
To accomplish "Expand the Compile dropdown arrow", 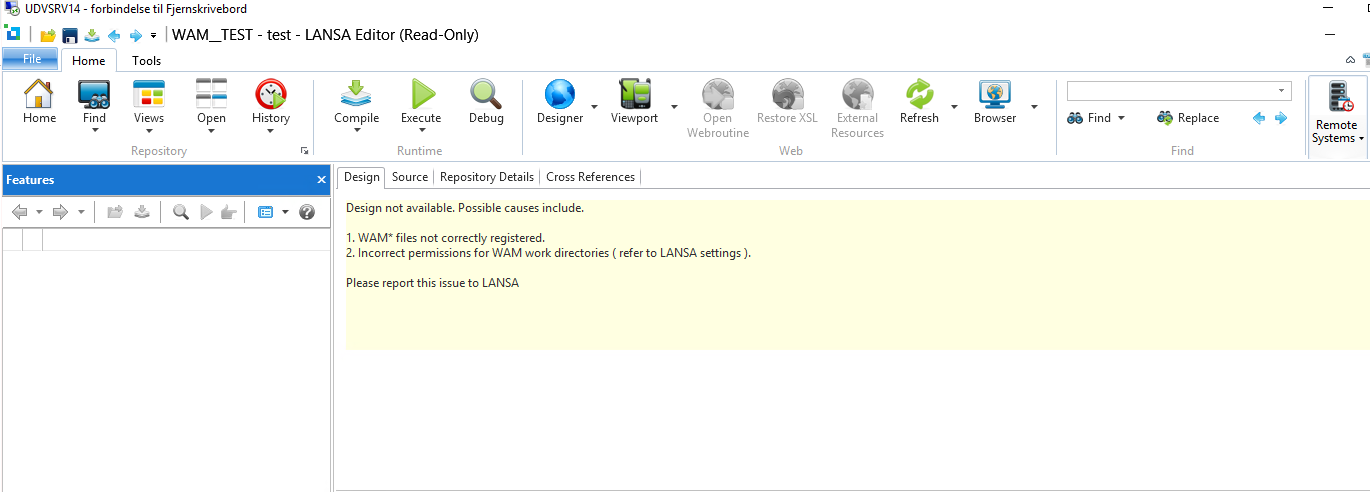I will click(x=356, y=131).
